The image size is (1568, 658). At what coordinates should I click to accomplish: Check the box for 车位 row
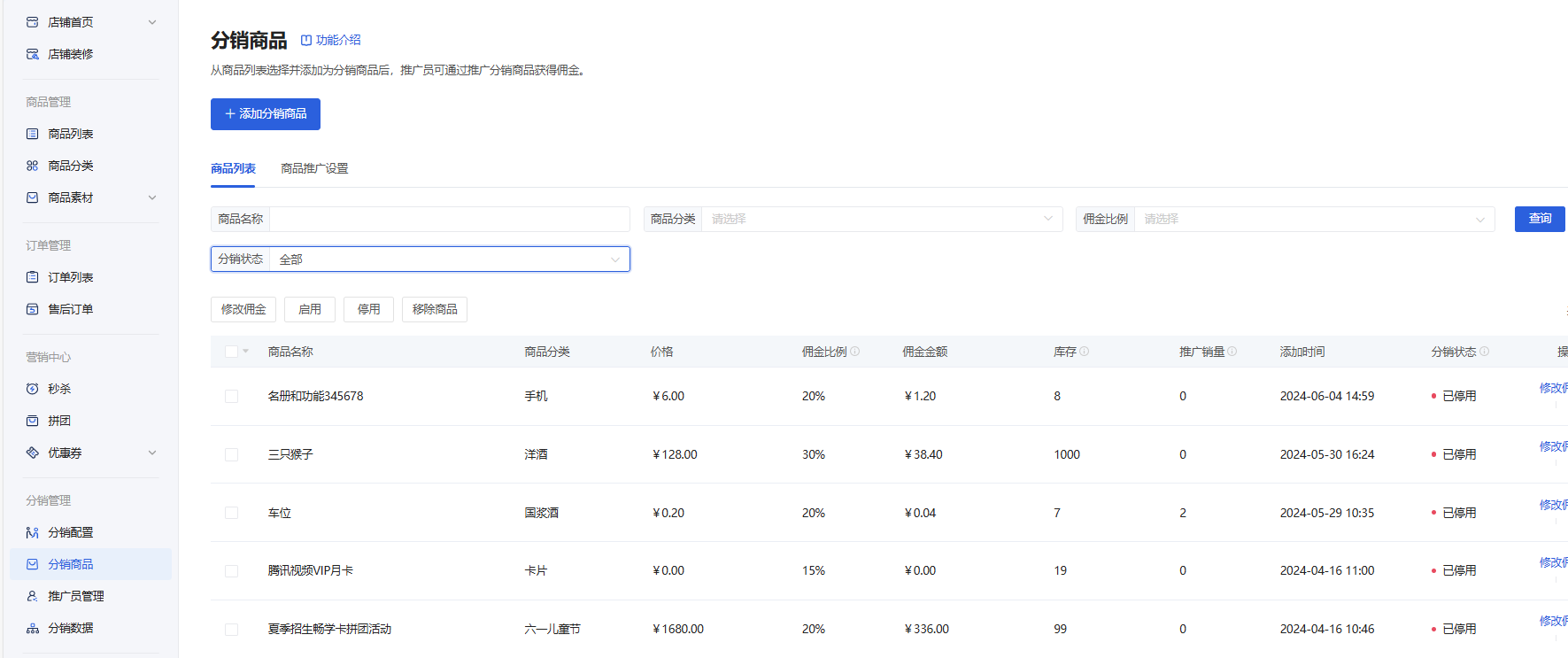[x=231, y=513]
